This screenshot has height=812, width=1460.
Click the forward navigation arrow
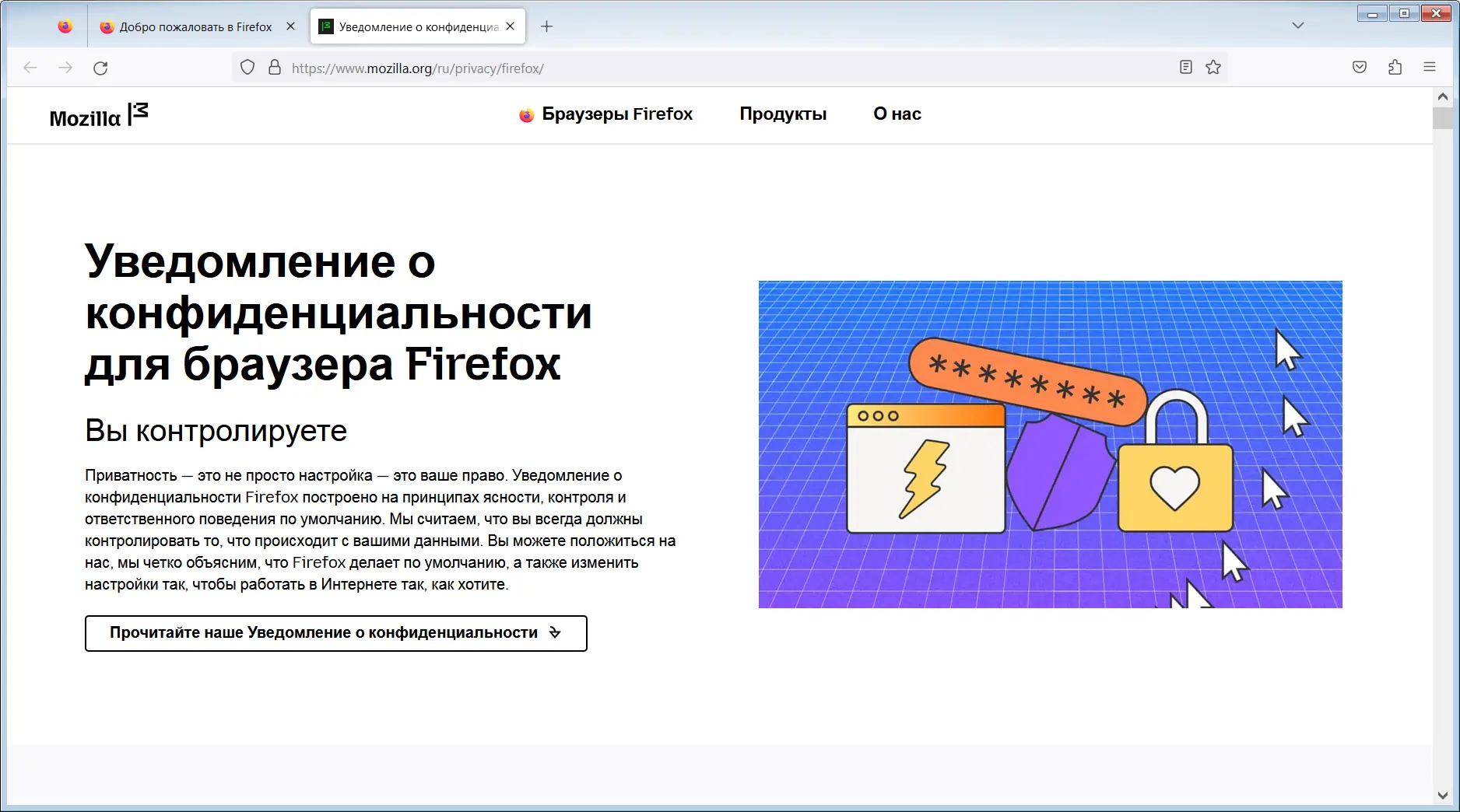tap(65, 68)
